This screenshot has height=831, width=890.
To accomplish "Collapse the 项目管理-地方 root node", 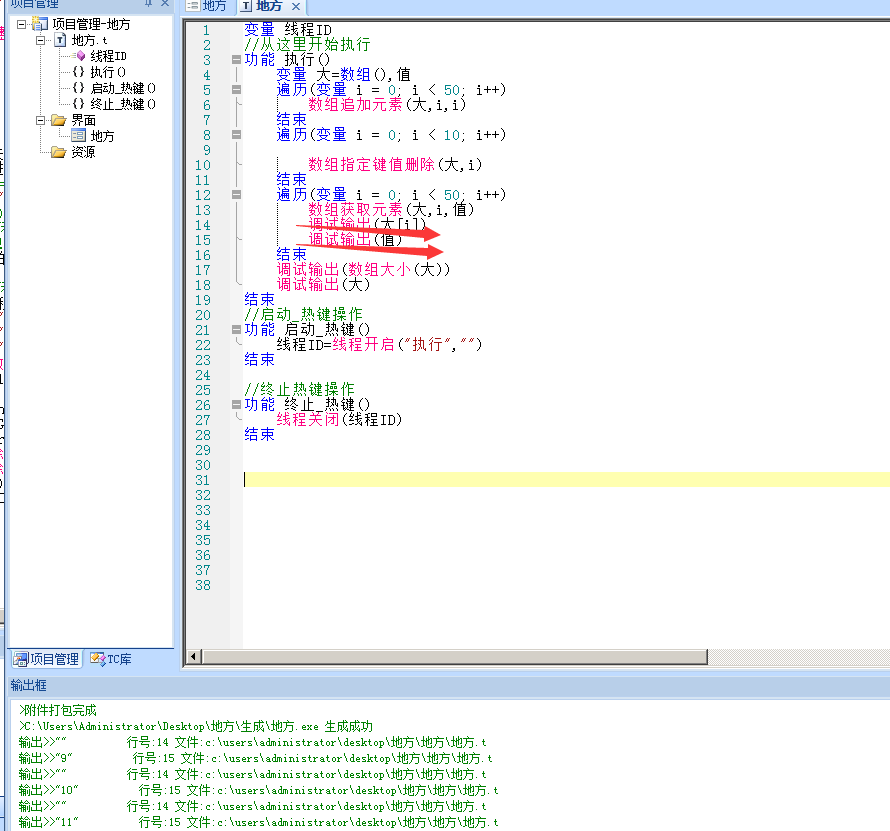I will pyautogui.click(x=22, y=24).
